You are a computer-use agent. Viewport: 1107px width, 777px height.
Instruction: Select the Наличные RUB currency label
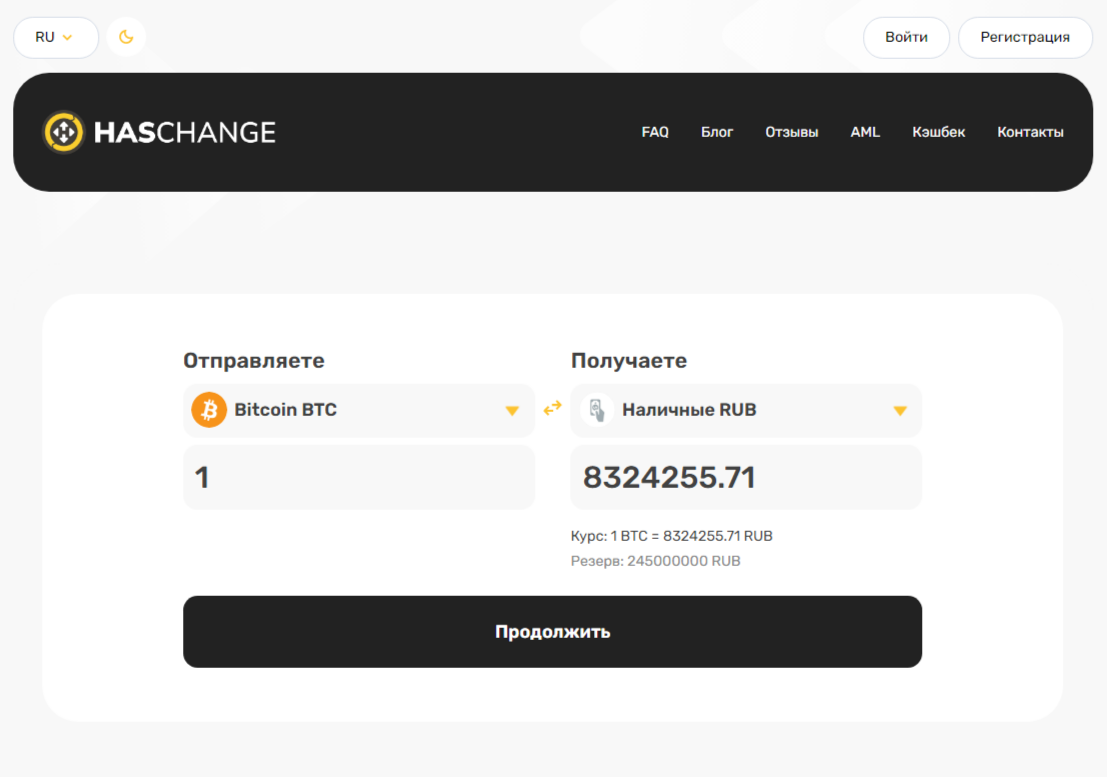(689, 410)
